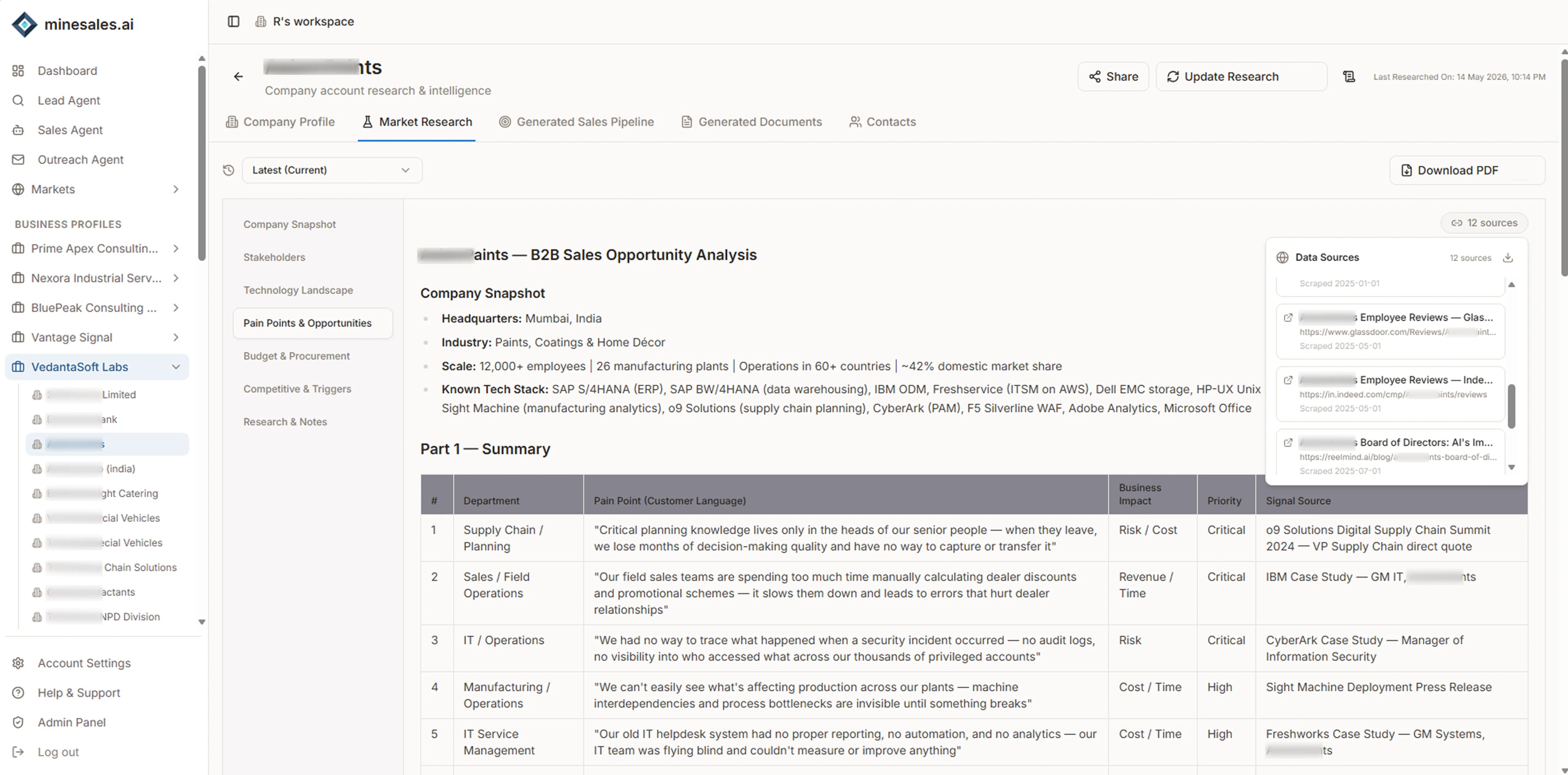Expand BluePeak Consulting chevron
This screenshot has width=1568, height=775.
176,308
